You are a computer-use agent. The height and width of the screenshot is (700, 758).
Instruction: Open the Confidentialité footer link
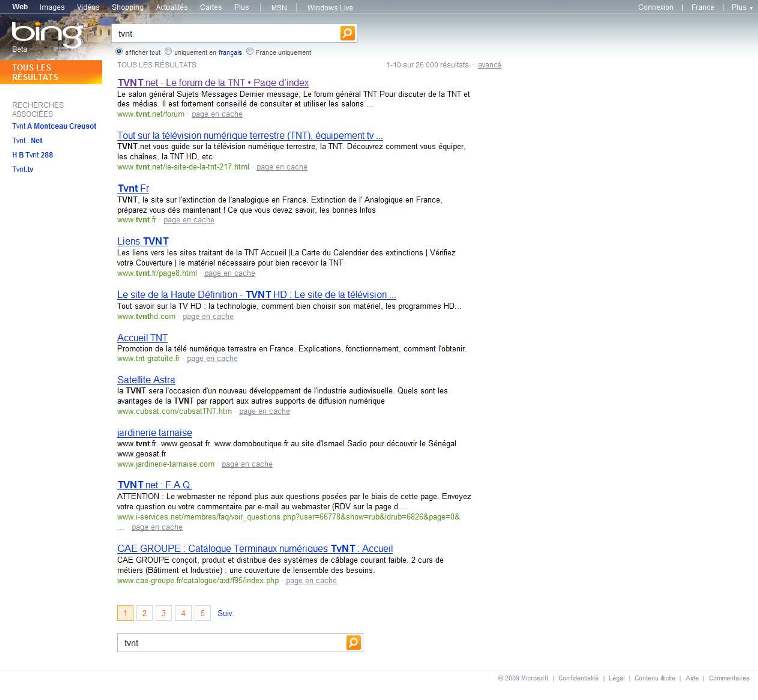[578, 678]
